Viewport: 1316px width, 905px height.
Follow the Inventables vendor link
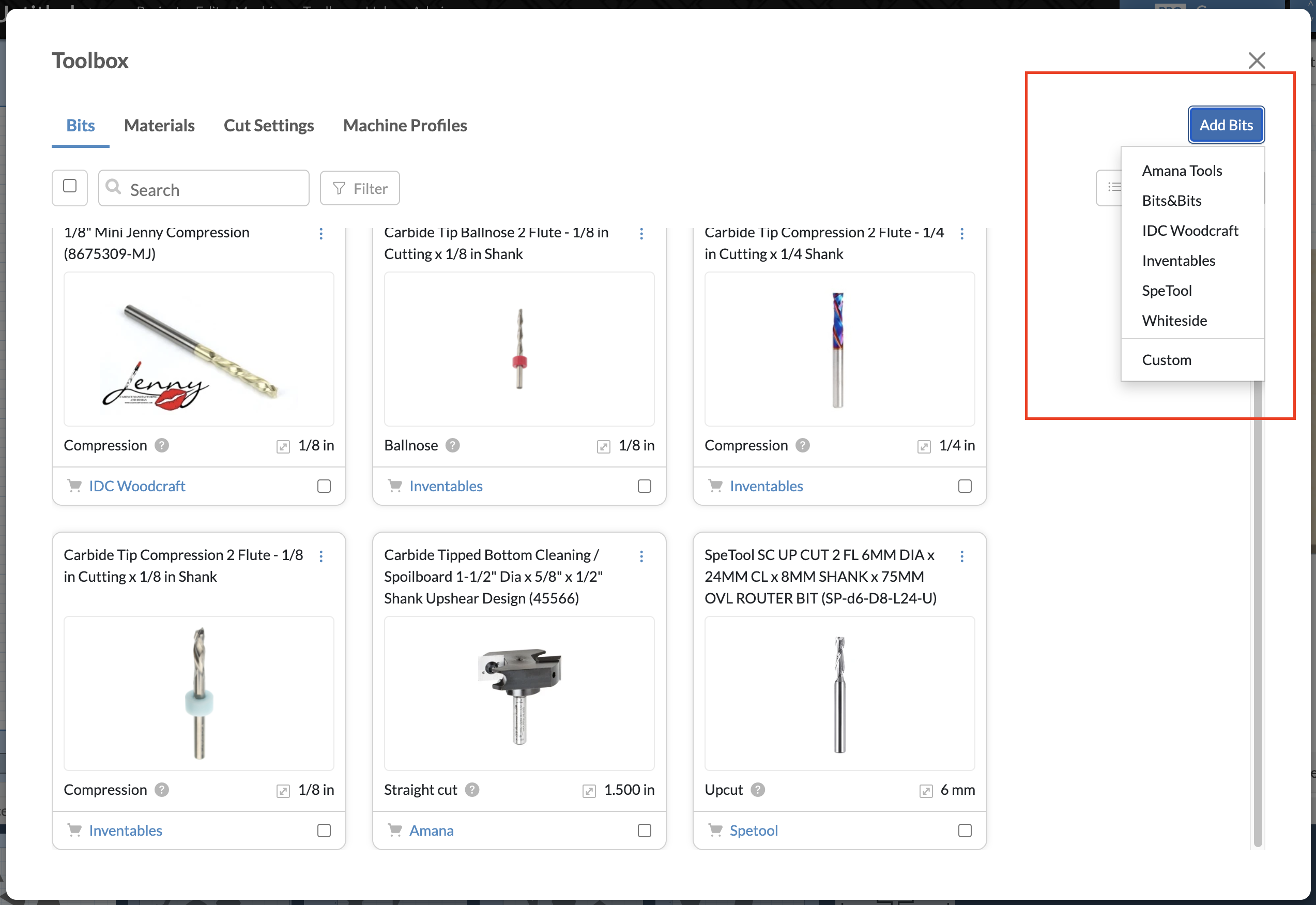tap(446, 486)
